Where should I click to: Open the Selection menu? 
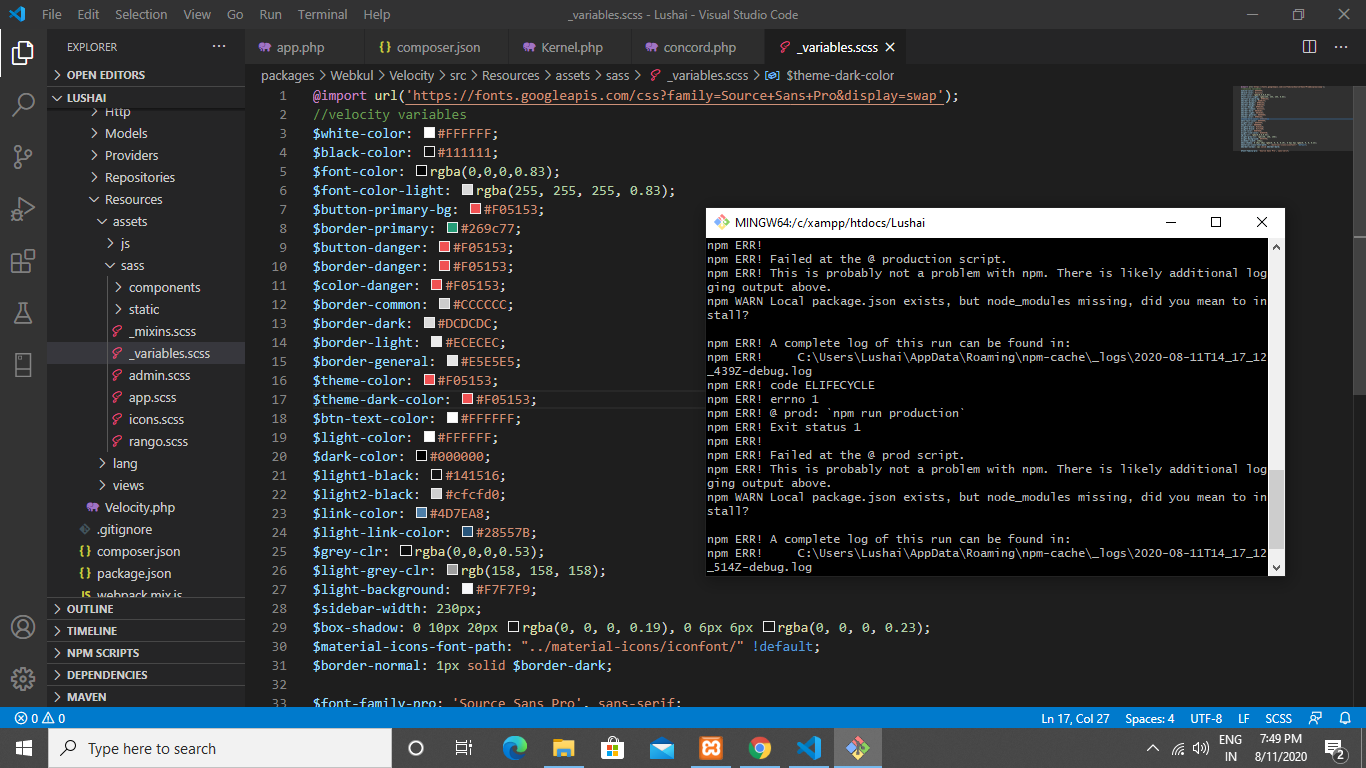point(141,14)
